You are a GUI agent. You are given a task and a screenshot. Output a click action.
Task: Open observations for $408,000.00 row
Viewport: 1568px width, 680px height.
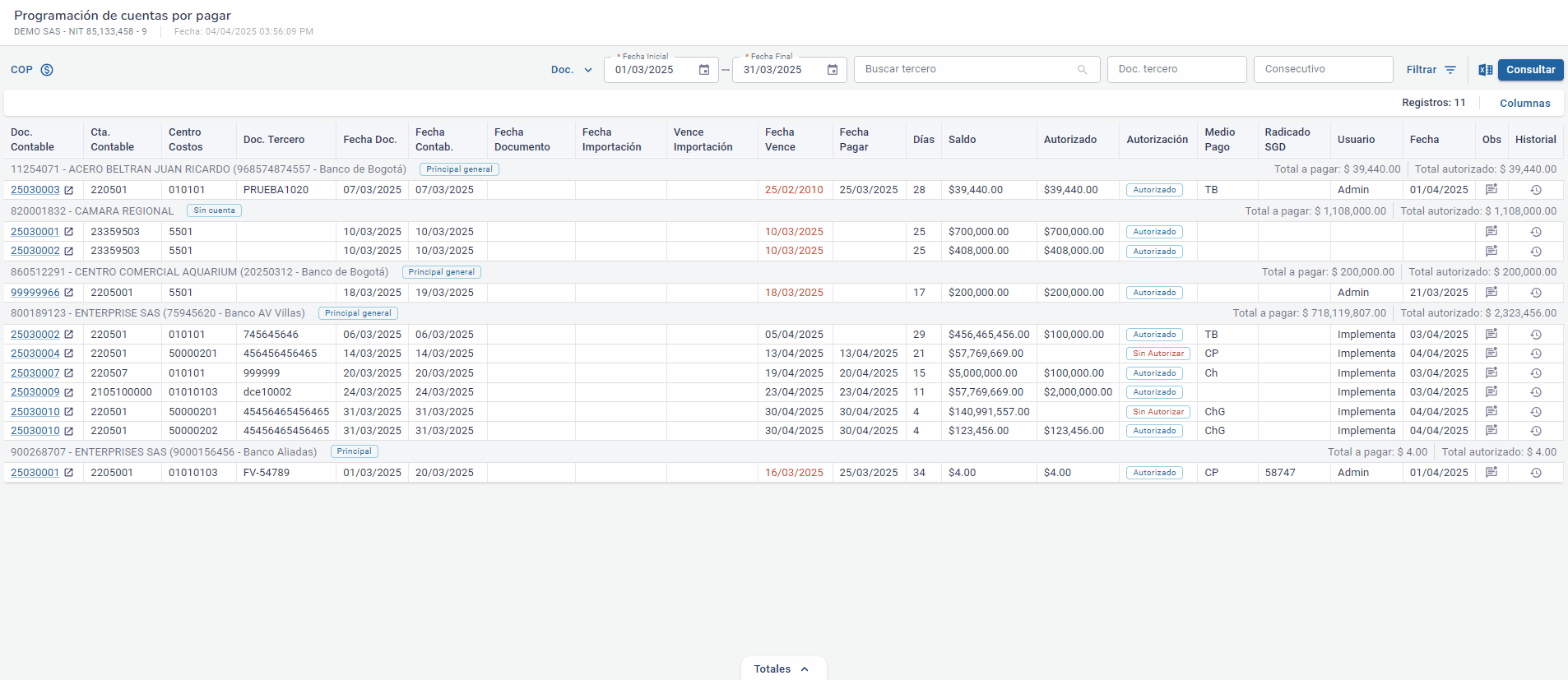click(1491, 251)
